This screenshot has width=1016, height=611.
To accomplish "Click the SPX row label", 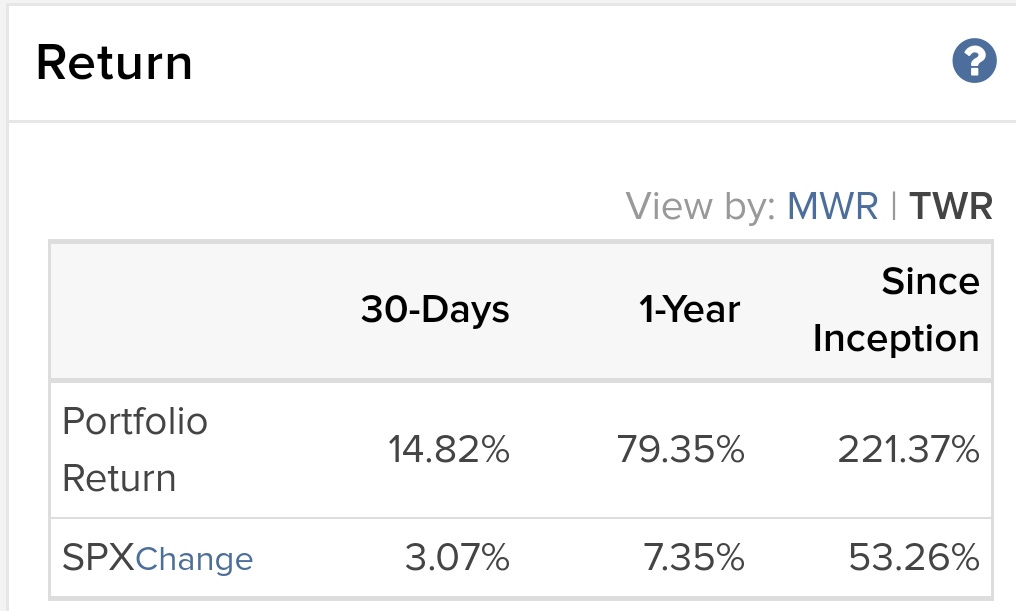I will (x=98, y=557).
